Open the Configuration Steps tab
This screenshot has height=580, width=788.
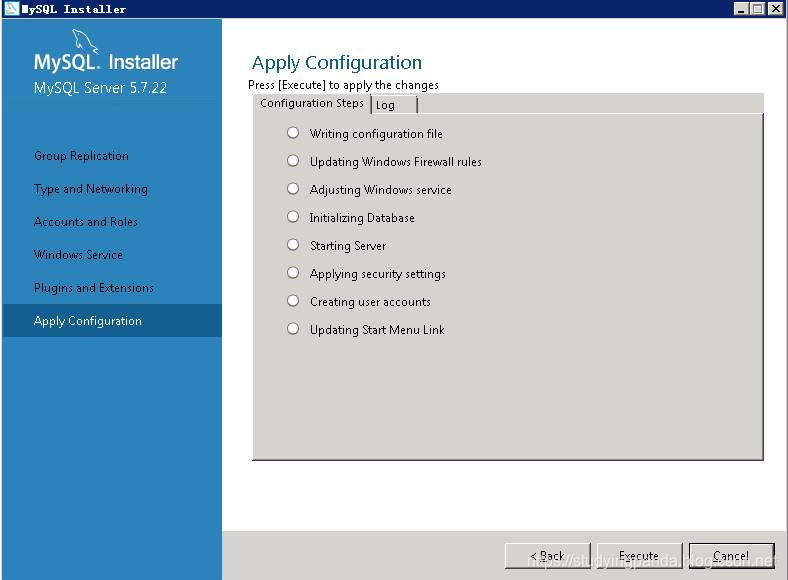coord(312,104)
